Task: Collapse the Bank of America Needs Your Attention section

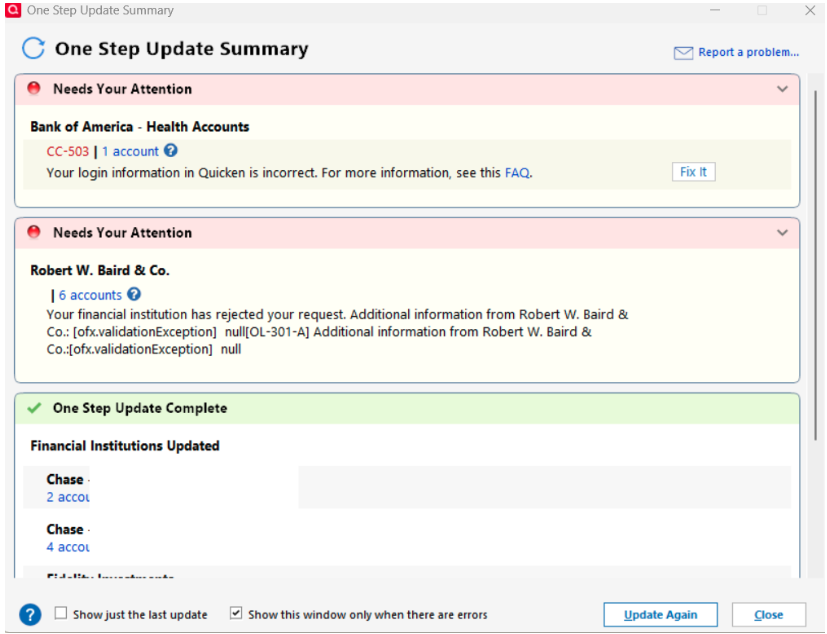Action: coord(782,89)
